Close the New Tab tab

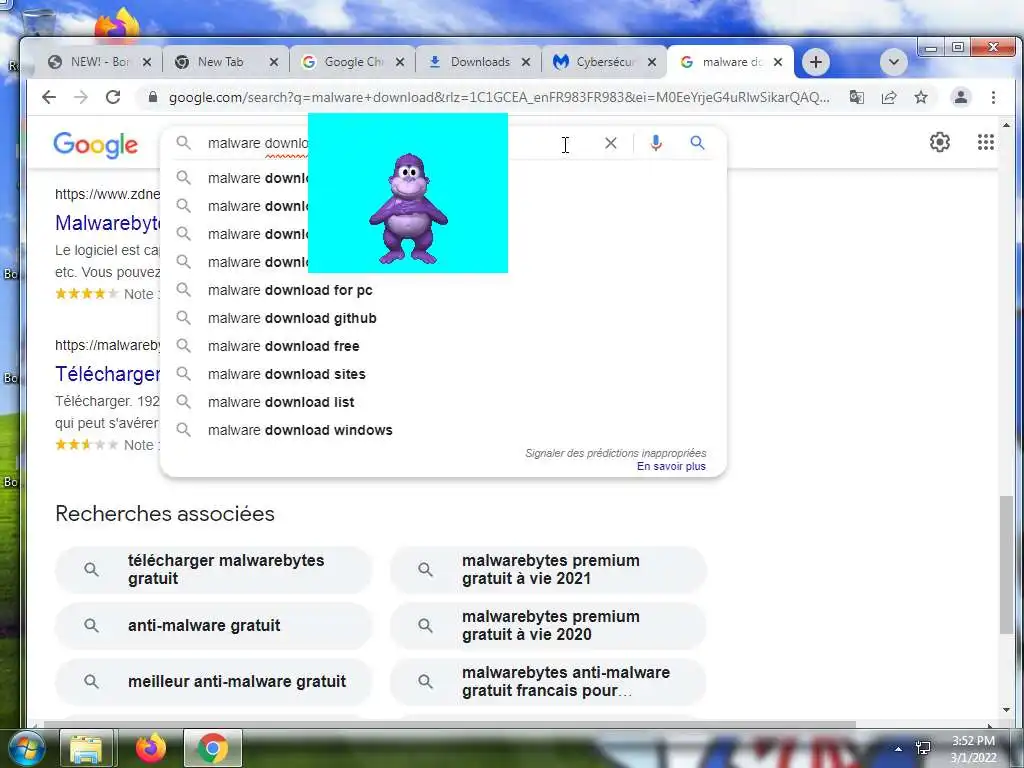click(274, 62)
